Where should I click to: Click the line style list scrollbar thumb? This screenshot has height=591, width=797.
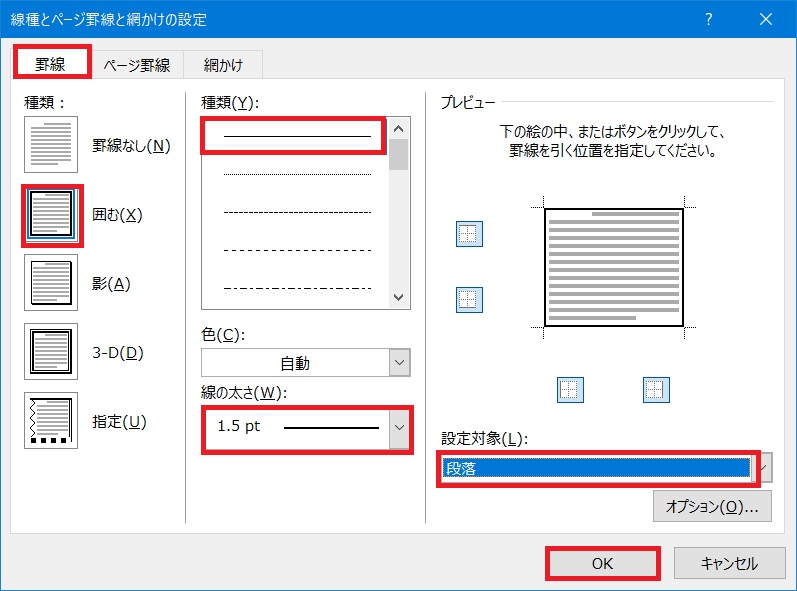pyautogui.click(x=399, y=154)
